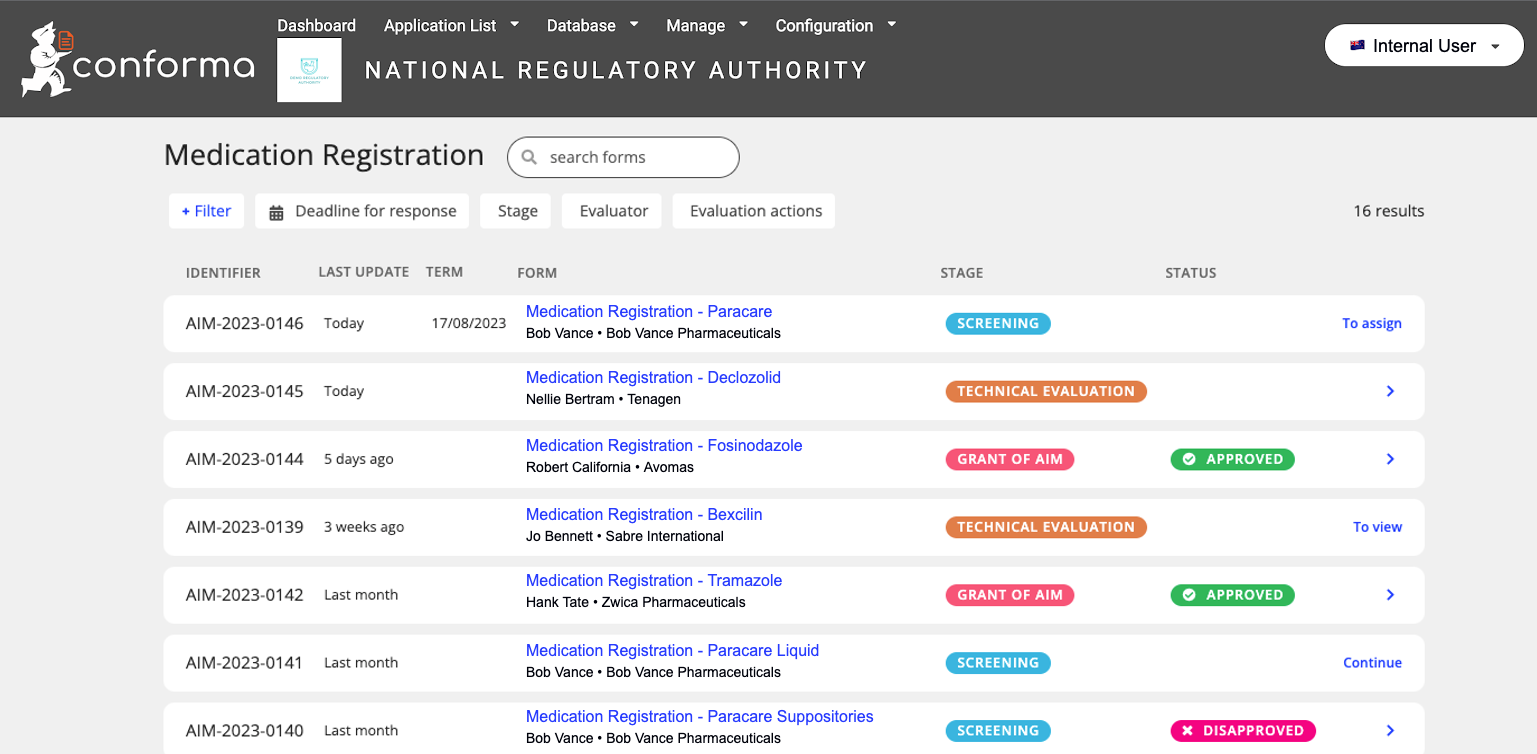Select identifier AIM-2023-0141

245,663
